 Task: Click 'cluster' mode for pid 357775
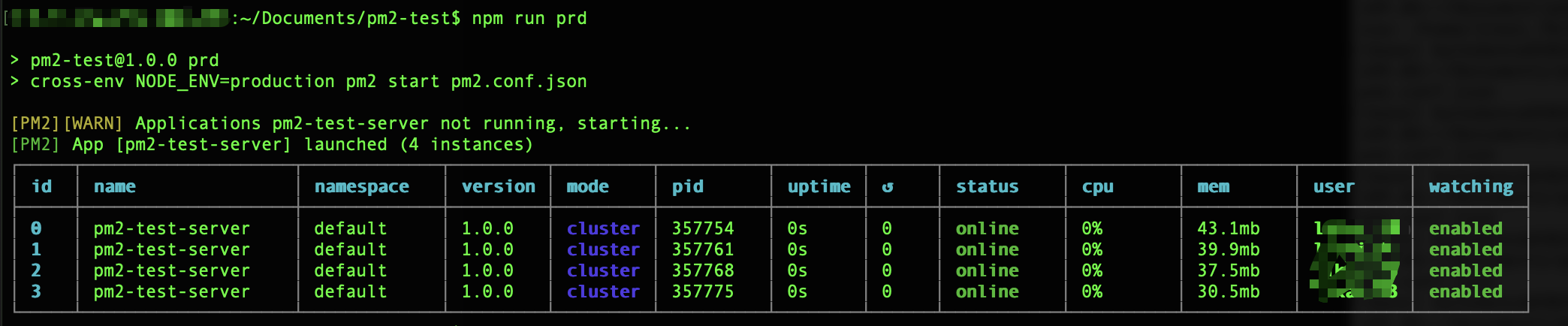coord(604,291)
